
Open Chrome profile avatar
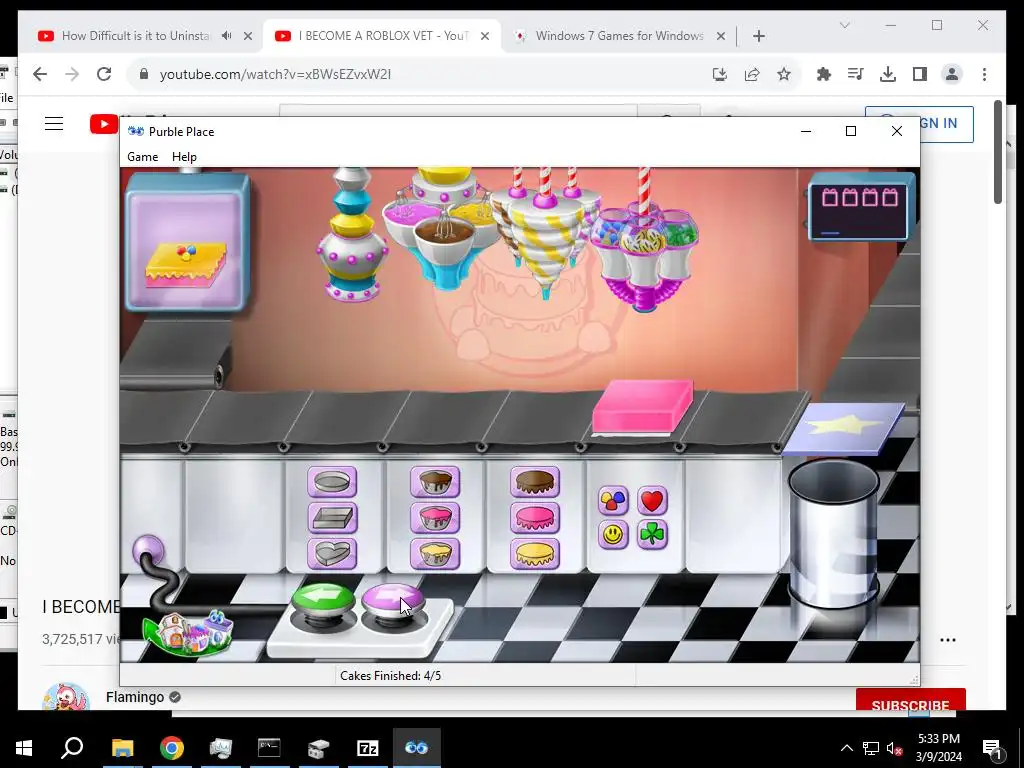click(x=952, y=74)
